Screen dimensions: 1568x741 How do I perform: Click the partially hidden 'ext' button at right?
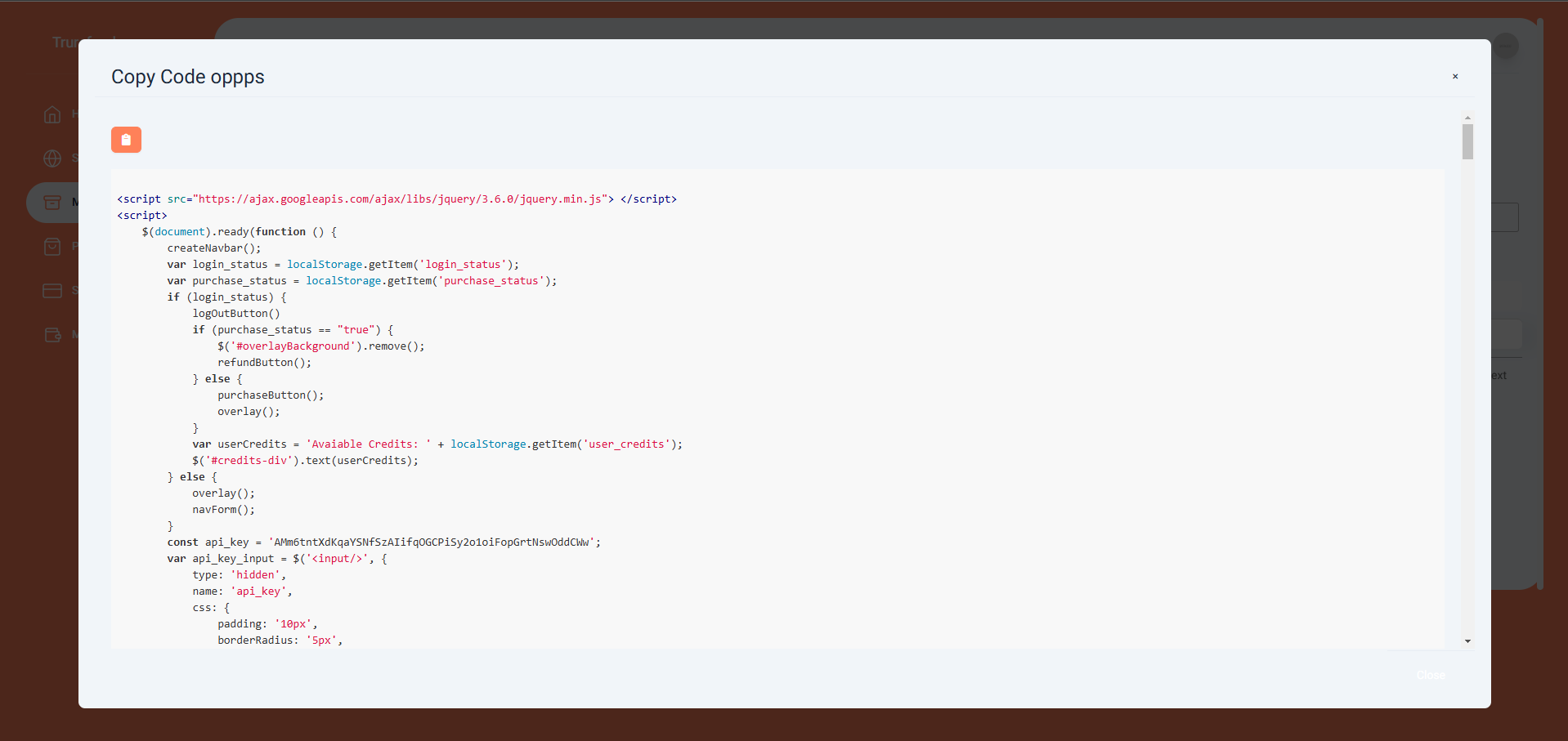pos(1499,376)
